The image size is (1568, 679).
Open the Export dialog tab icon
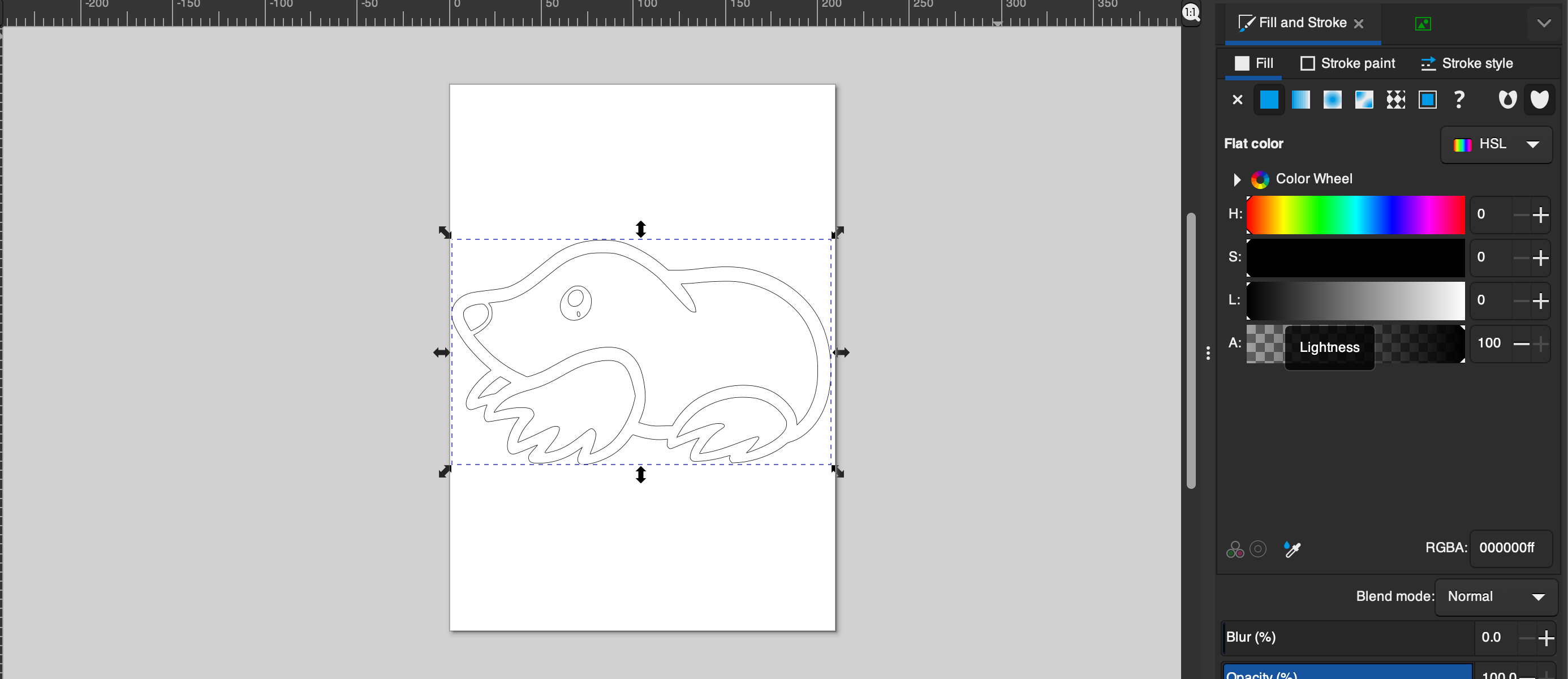(1423, 24)
